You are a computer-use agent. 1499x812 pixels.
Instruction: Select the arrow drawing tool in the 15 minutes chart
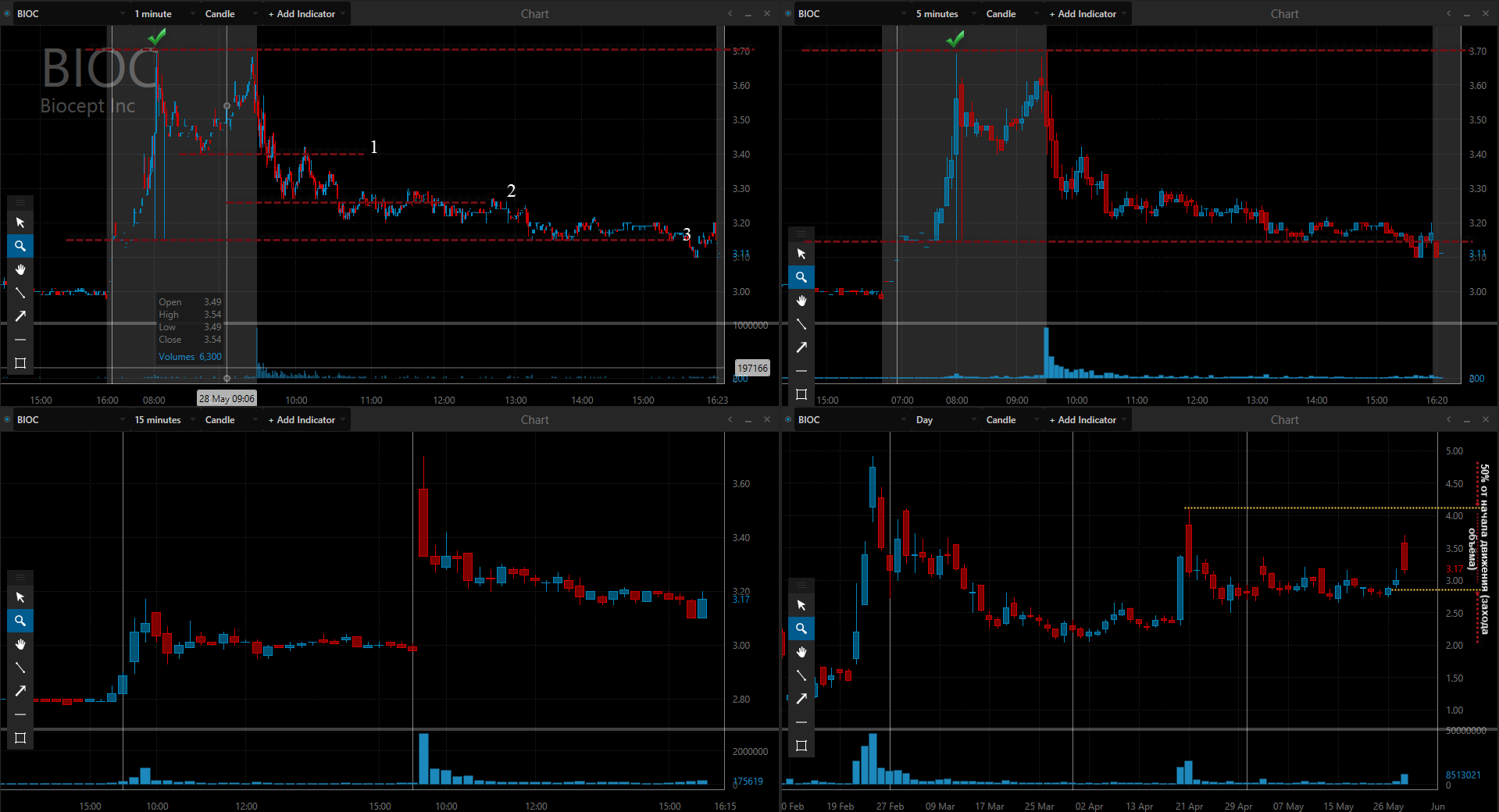coord(20,691)
